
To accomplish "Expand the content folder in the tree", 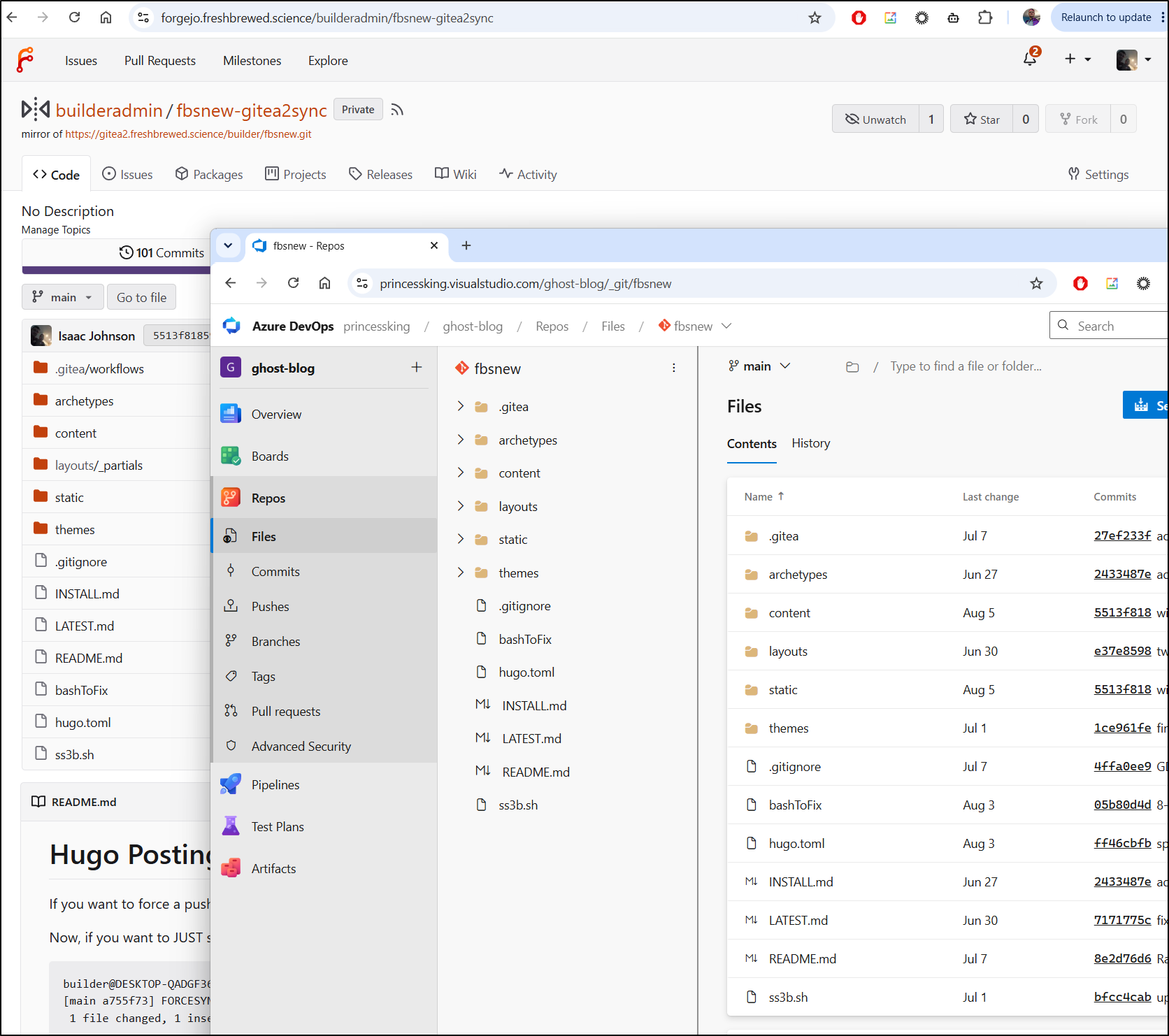I will 460,473.
